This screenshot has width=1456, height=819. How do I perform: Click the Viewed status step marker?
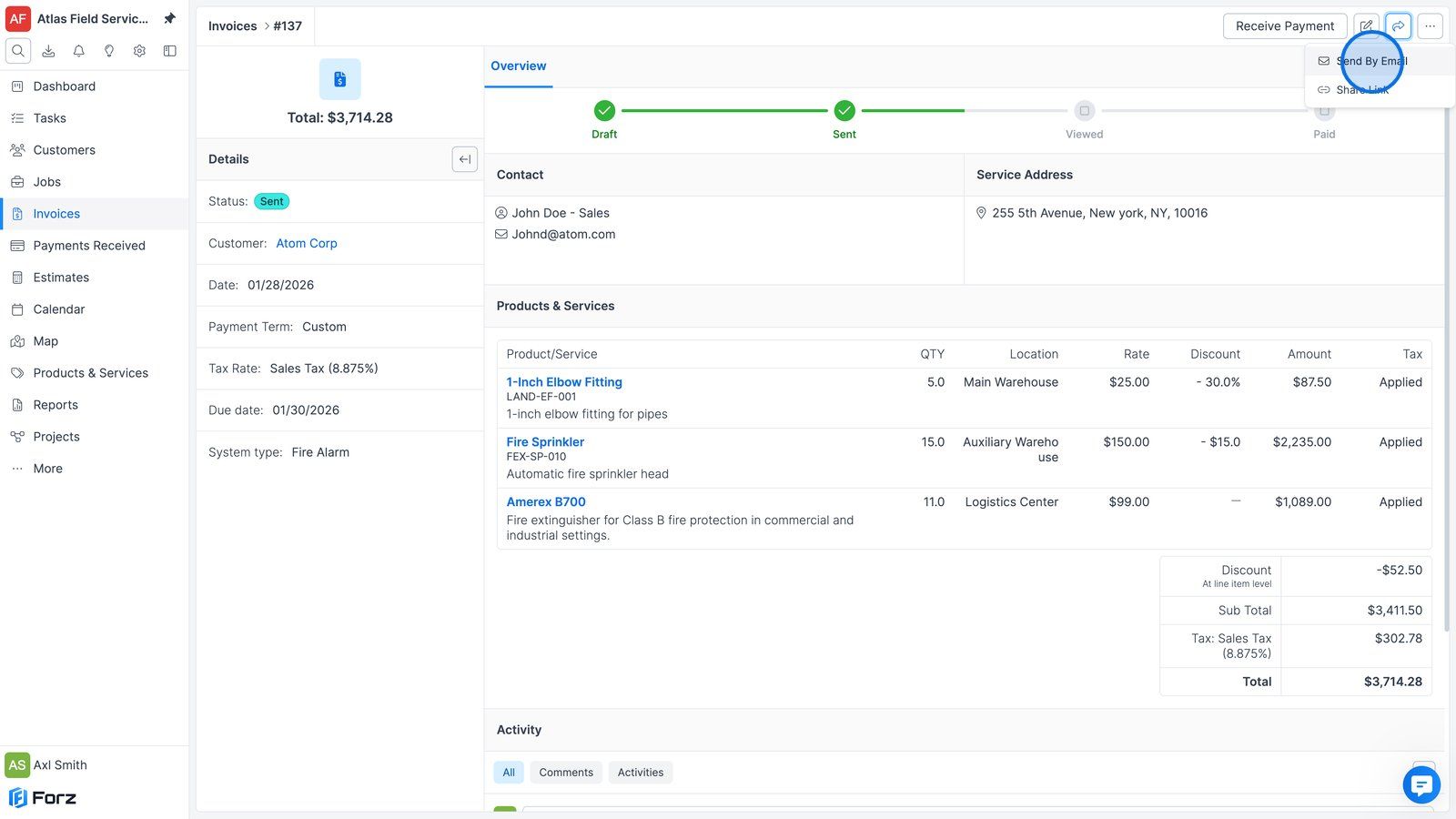1085,111
